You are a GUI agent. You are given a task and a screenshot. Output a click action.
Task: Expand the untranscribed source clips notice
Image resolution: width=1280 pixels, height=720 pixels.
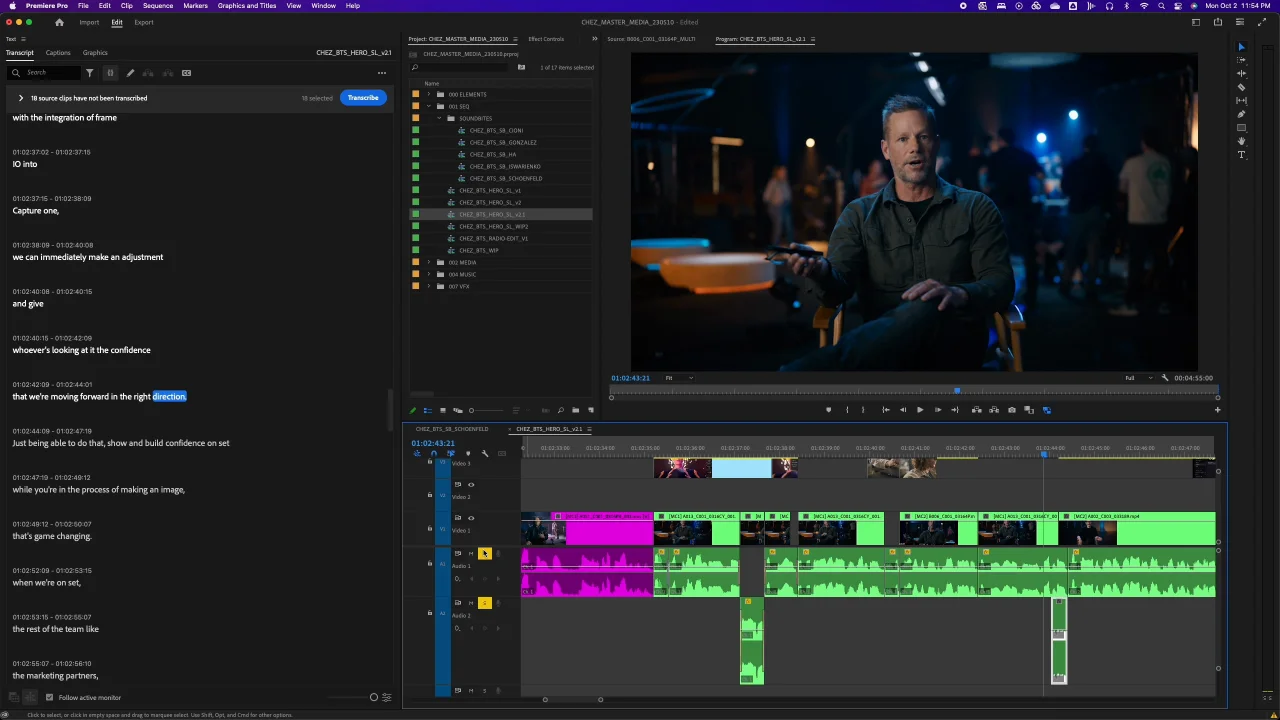tap(20, 98)
